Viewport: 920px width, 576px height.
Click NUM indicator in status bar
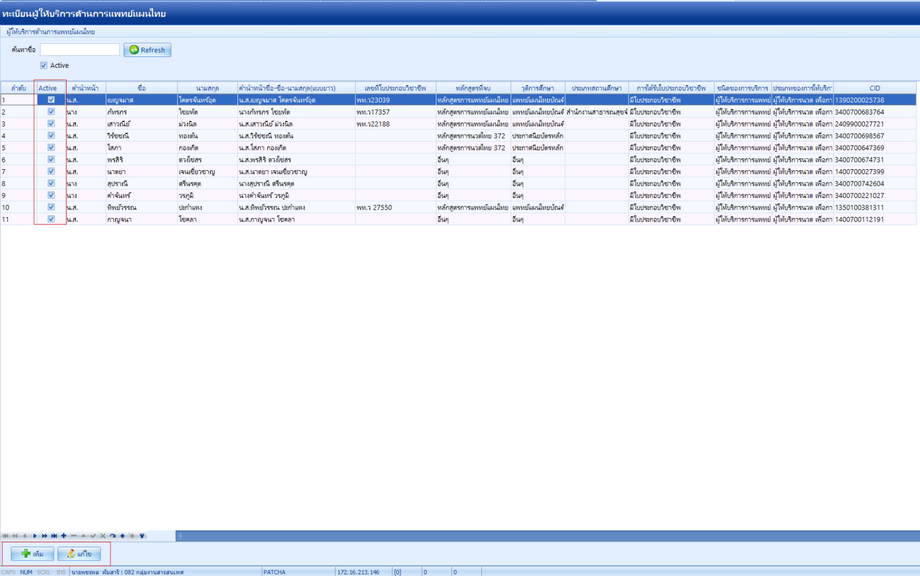[x=26, y=572]
